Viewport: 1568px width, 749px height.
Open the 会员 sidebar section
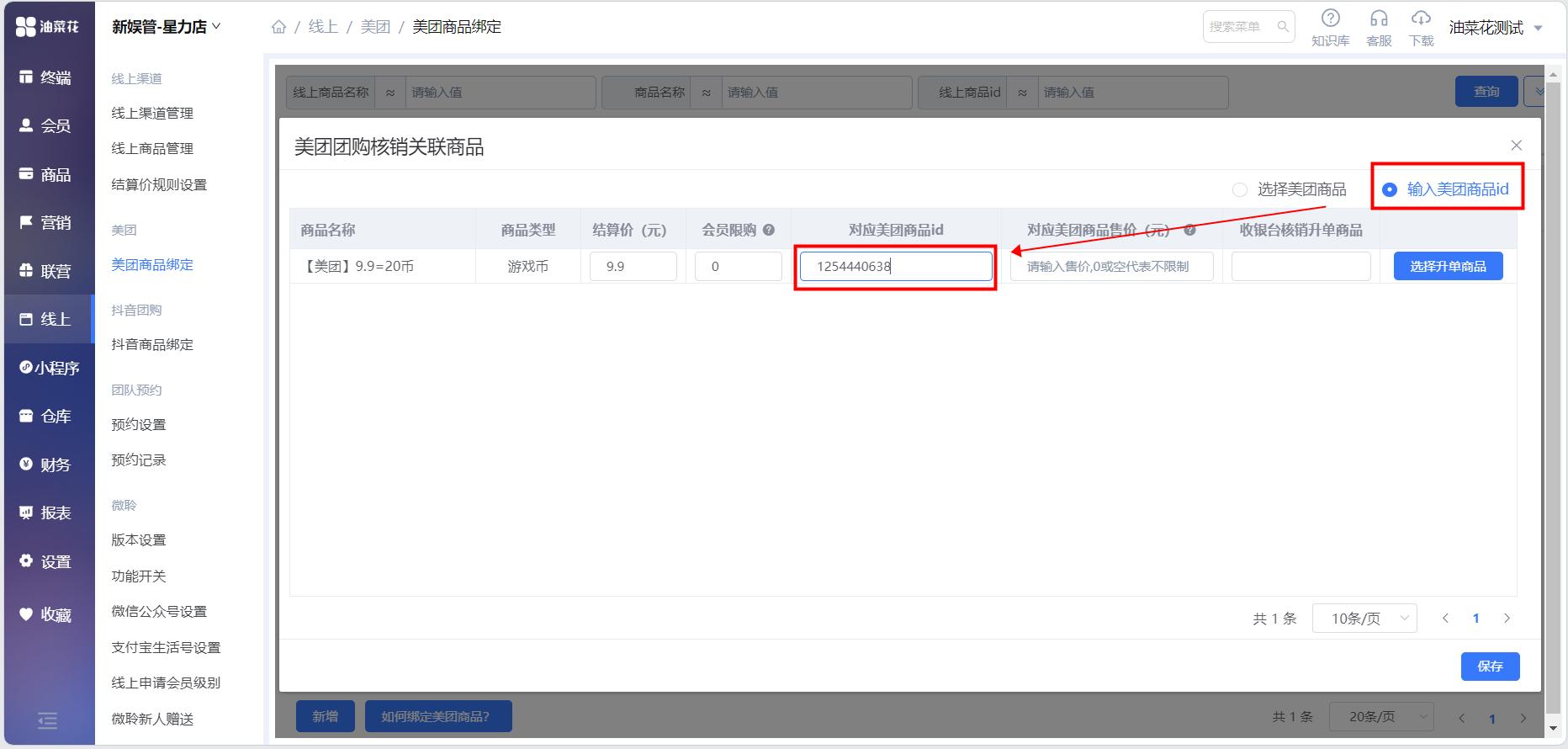[x=47, y=125]
